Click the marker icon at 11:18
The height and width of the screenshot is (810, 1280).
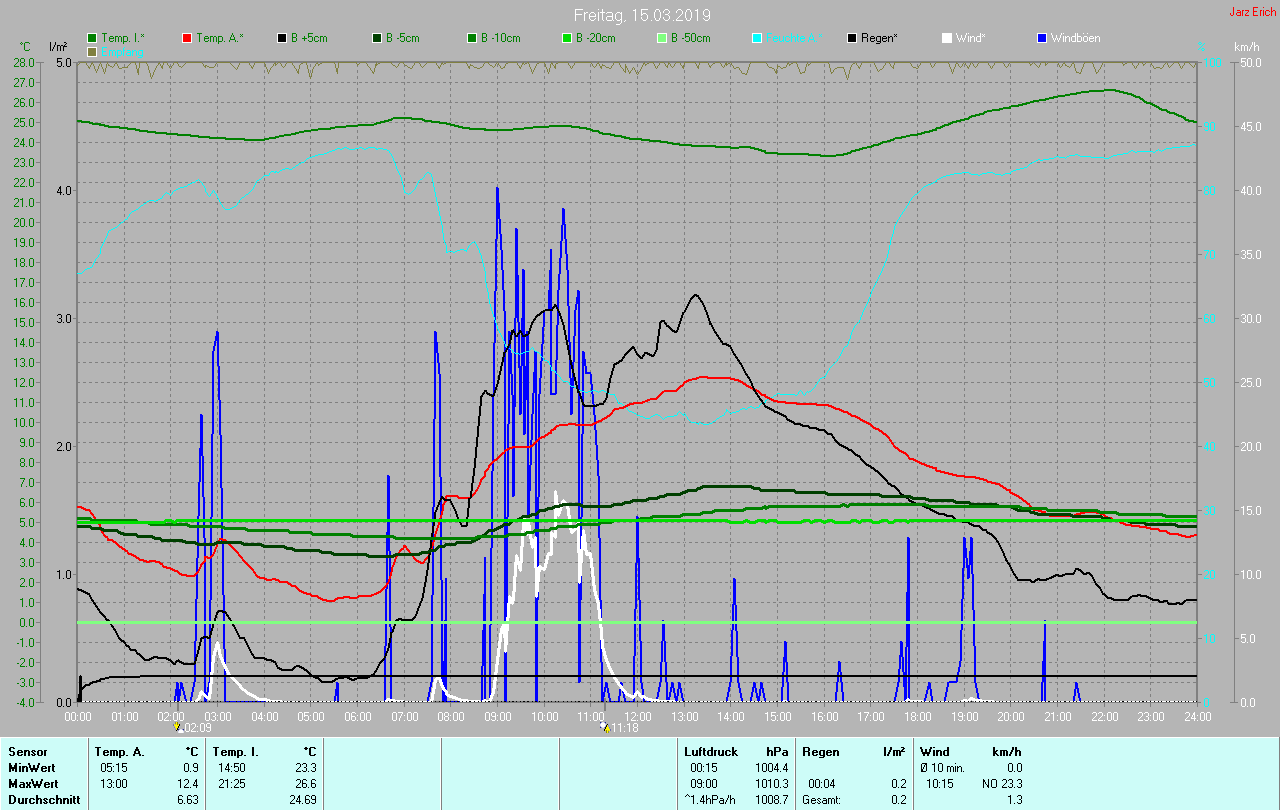pos(605,727)
